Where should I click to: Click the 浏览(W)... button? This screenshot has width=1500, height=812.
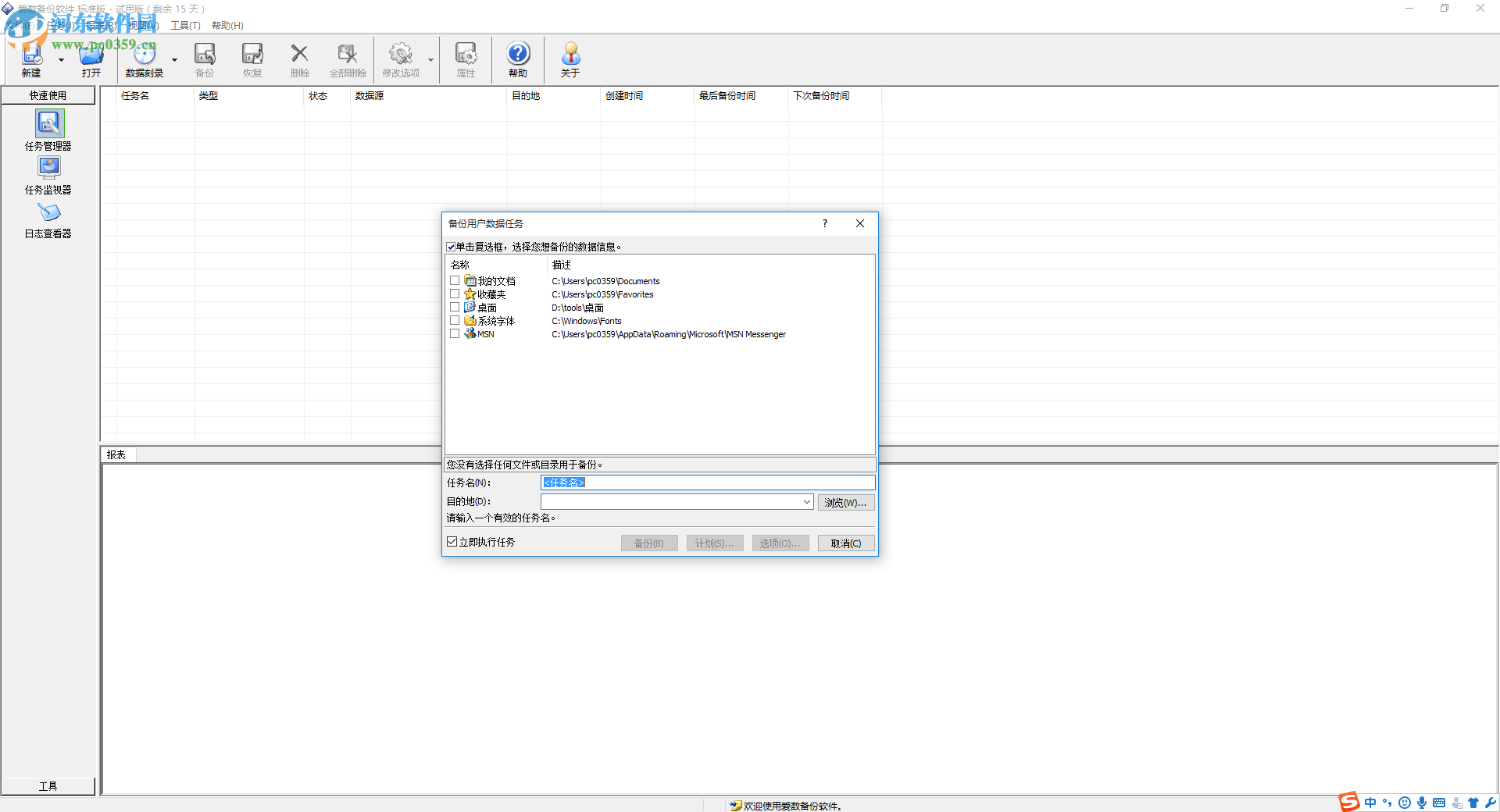click(846, 502)
